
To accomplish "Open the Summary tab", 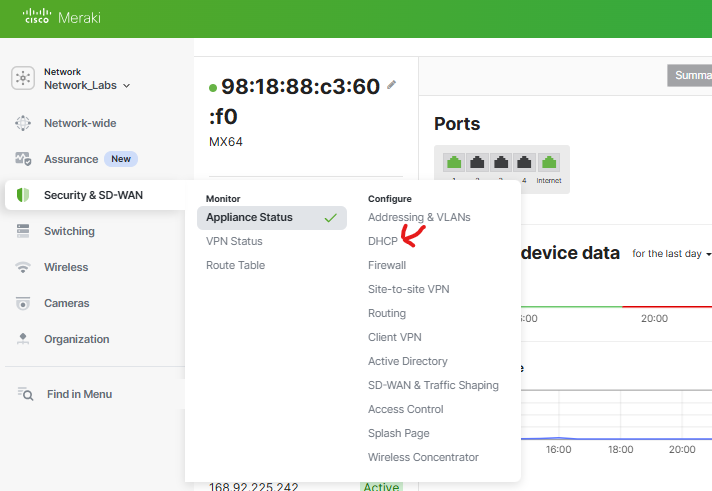I will [x=690, y=75].
